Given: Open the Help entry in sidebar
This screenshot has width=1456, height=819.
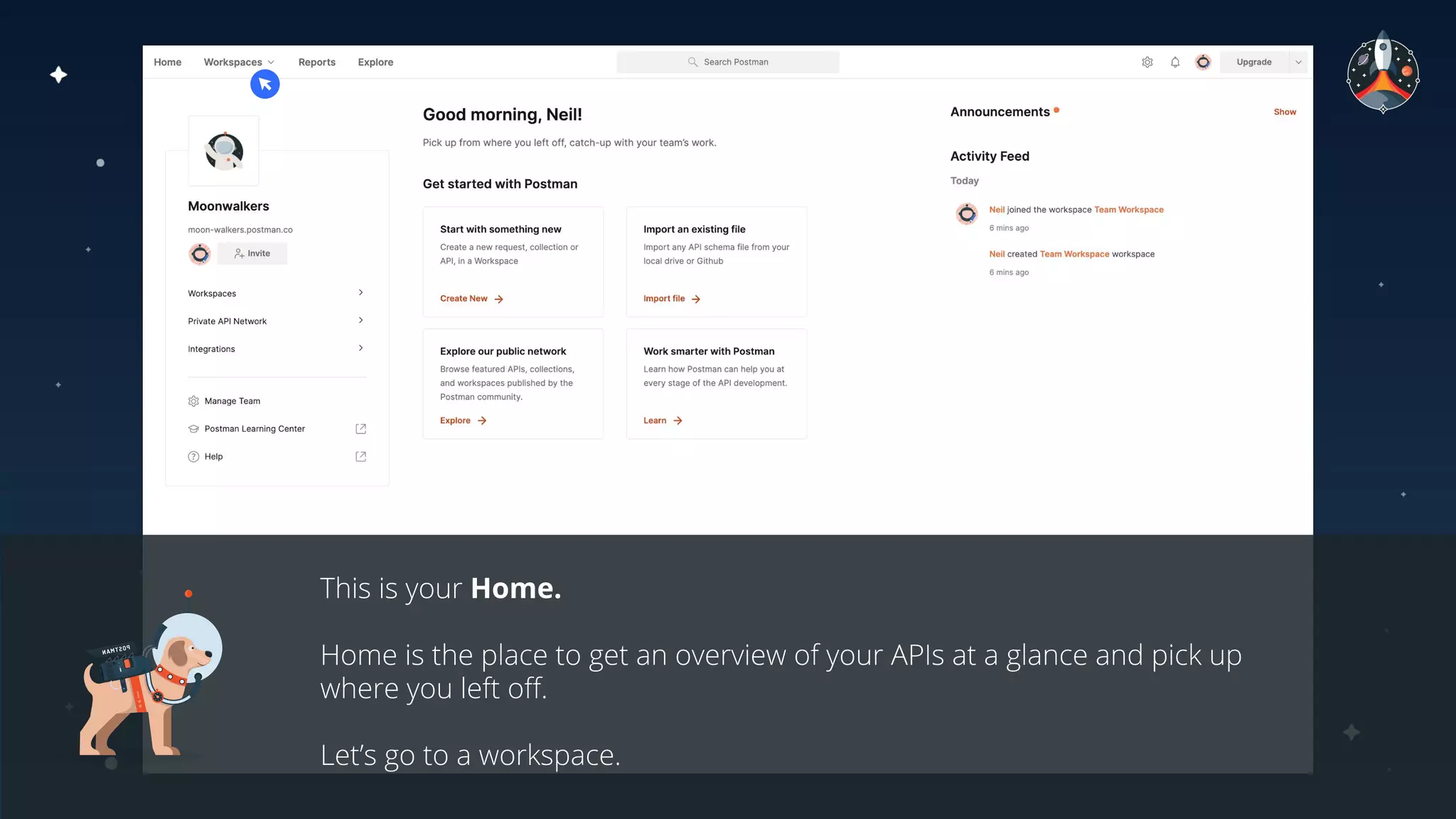Looking at the screenshot, I should 277,456.
